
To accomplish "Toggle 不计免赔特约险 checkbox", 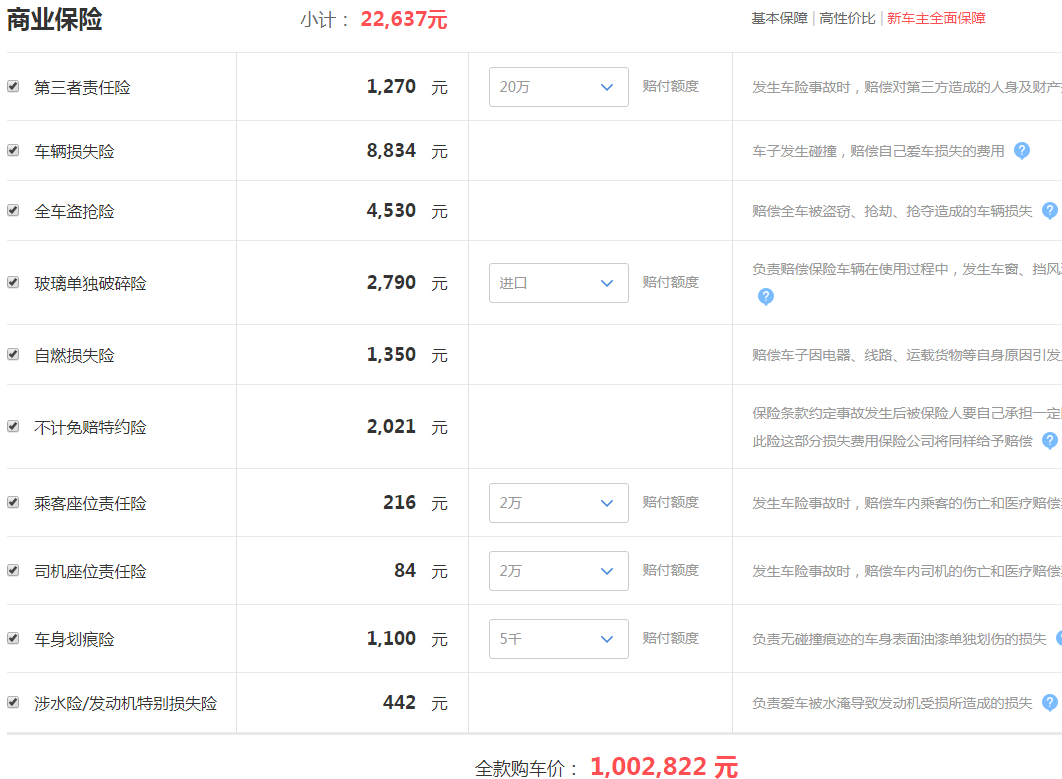I will pyautogui.click(x=13, y=426).
